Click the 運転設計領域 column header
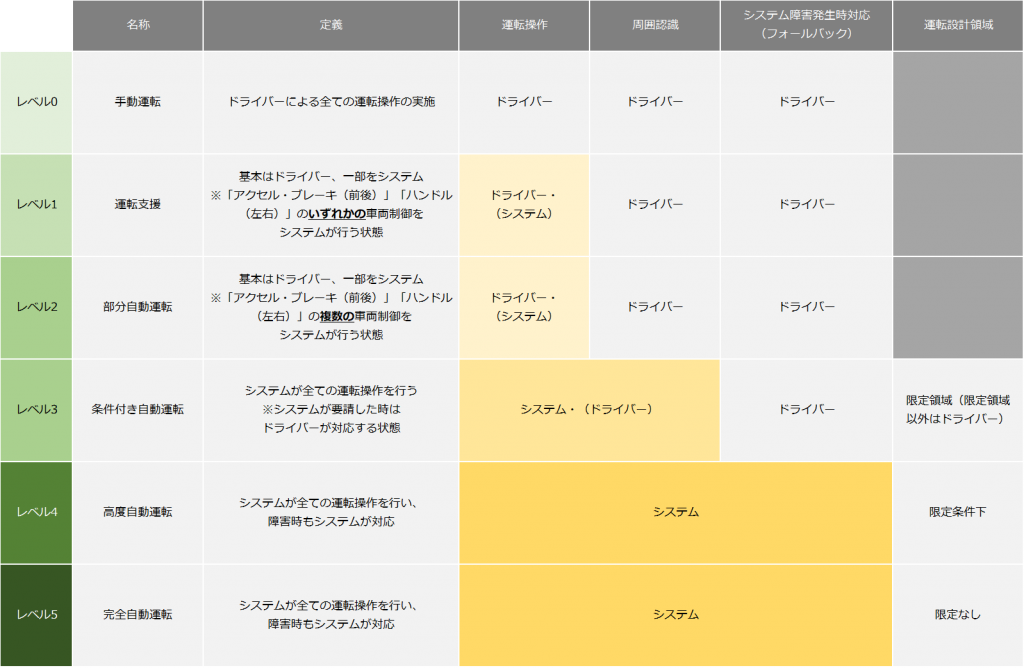This screenshot has width=1024, height=668. (x=958, y=25)
